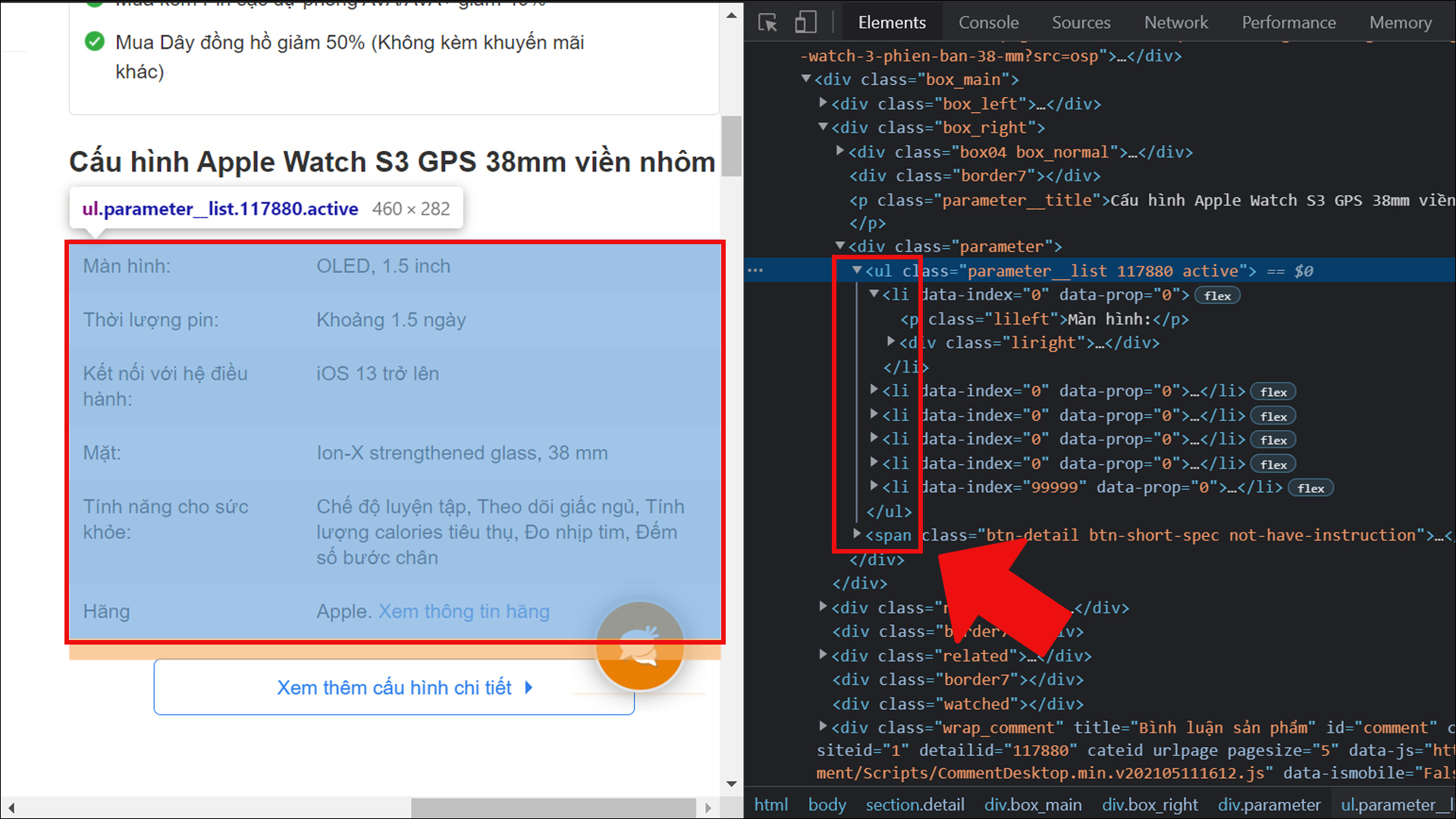Click Ion-X strengthened glass, 38 mm text
The width and height of the screenshot is (1456, 819).
[x=462, y=453]
